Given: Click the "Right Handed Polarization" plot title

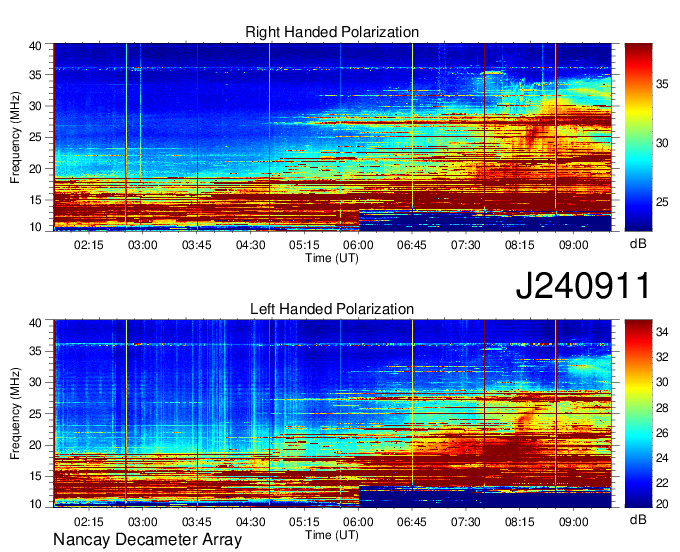Looking at the screenshot, I should pos(332,32).
